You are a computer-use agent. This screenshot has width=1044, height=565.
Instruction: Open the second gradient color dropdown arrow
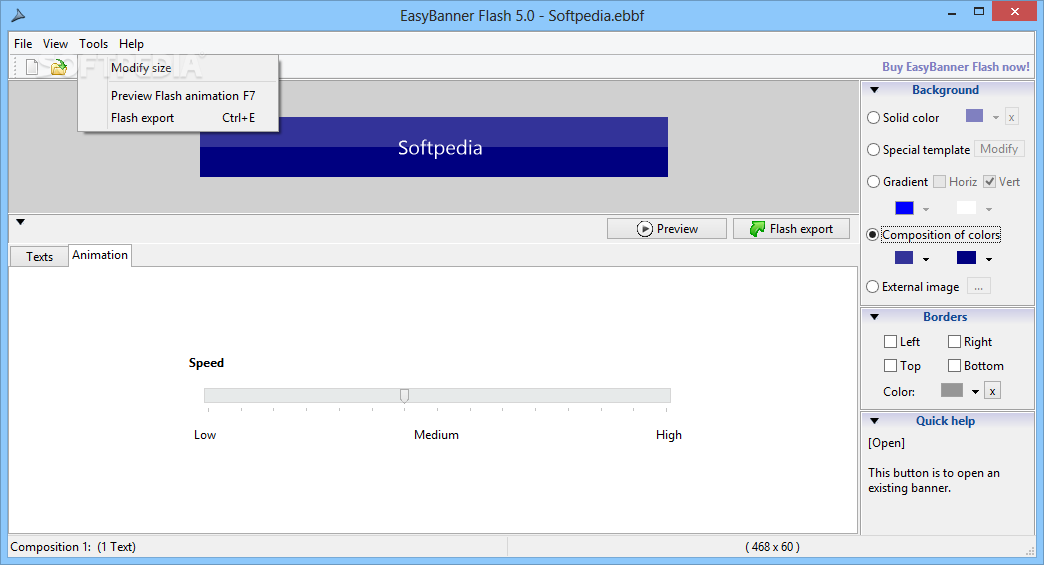[x=989, y=210]
